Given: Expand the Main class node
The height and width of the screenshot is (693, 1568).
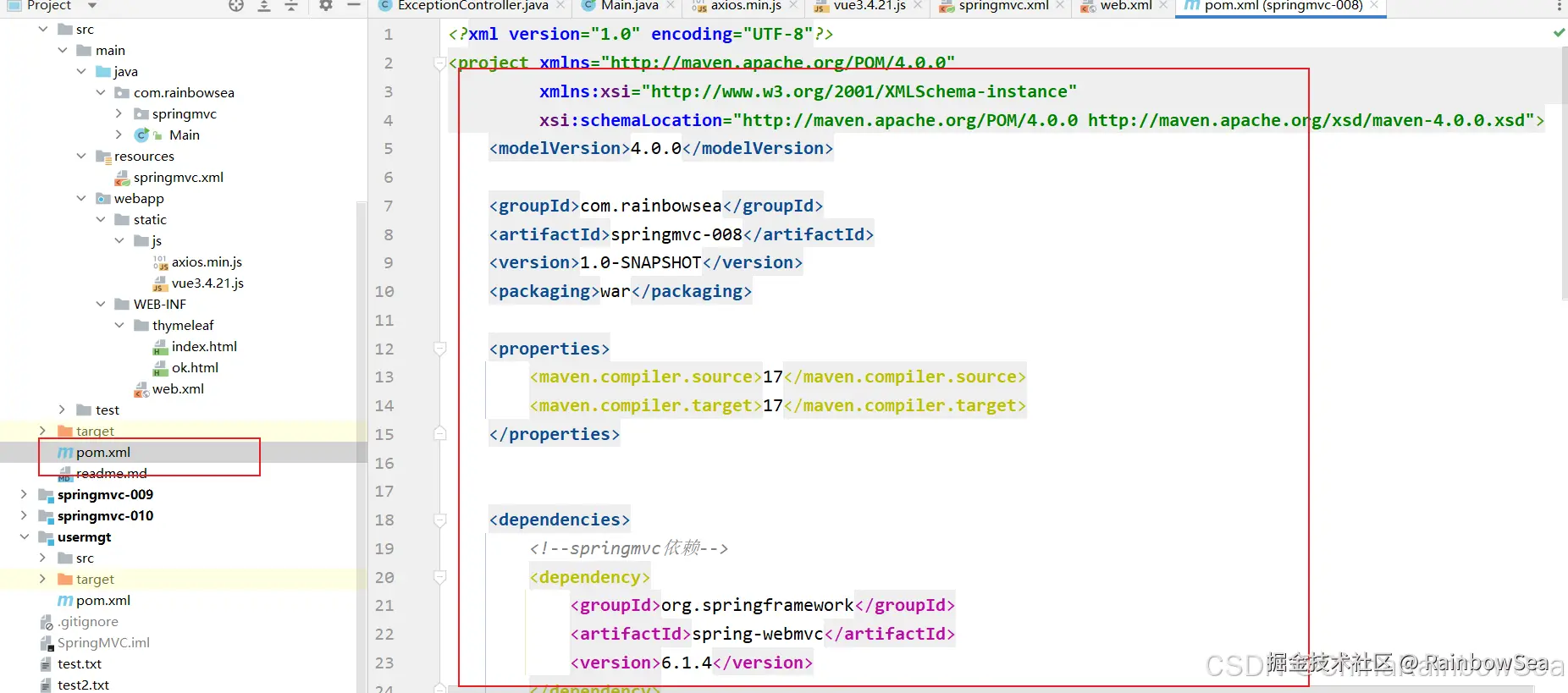Looking at the screenshot, I should (119, 135).
